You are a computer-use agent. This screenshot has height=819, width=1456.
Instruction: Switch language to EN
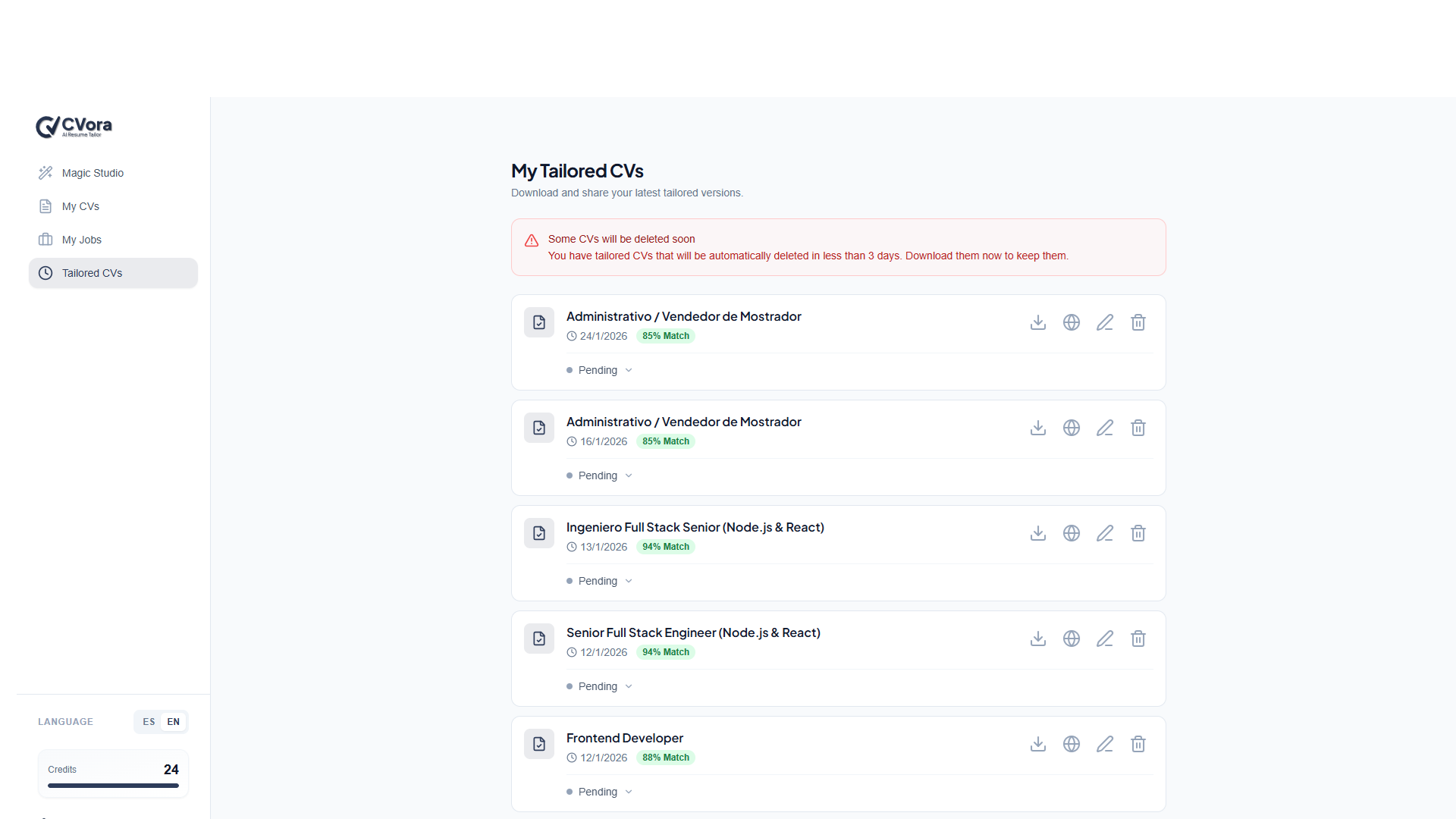(173, 721)
